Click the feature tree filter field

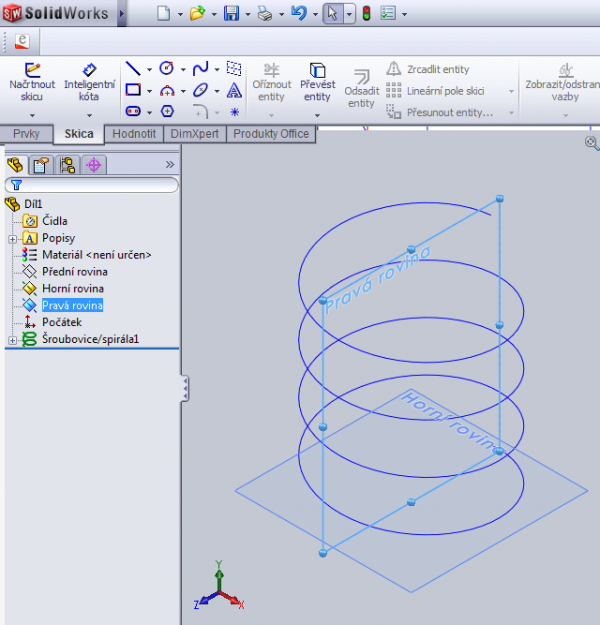coord(92,185)
